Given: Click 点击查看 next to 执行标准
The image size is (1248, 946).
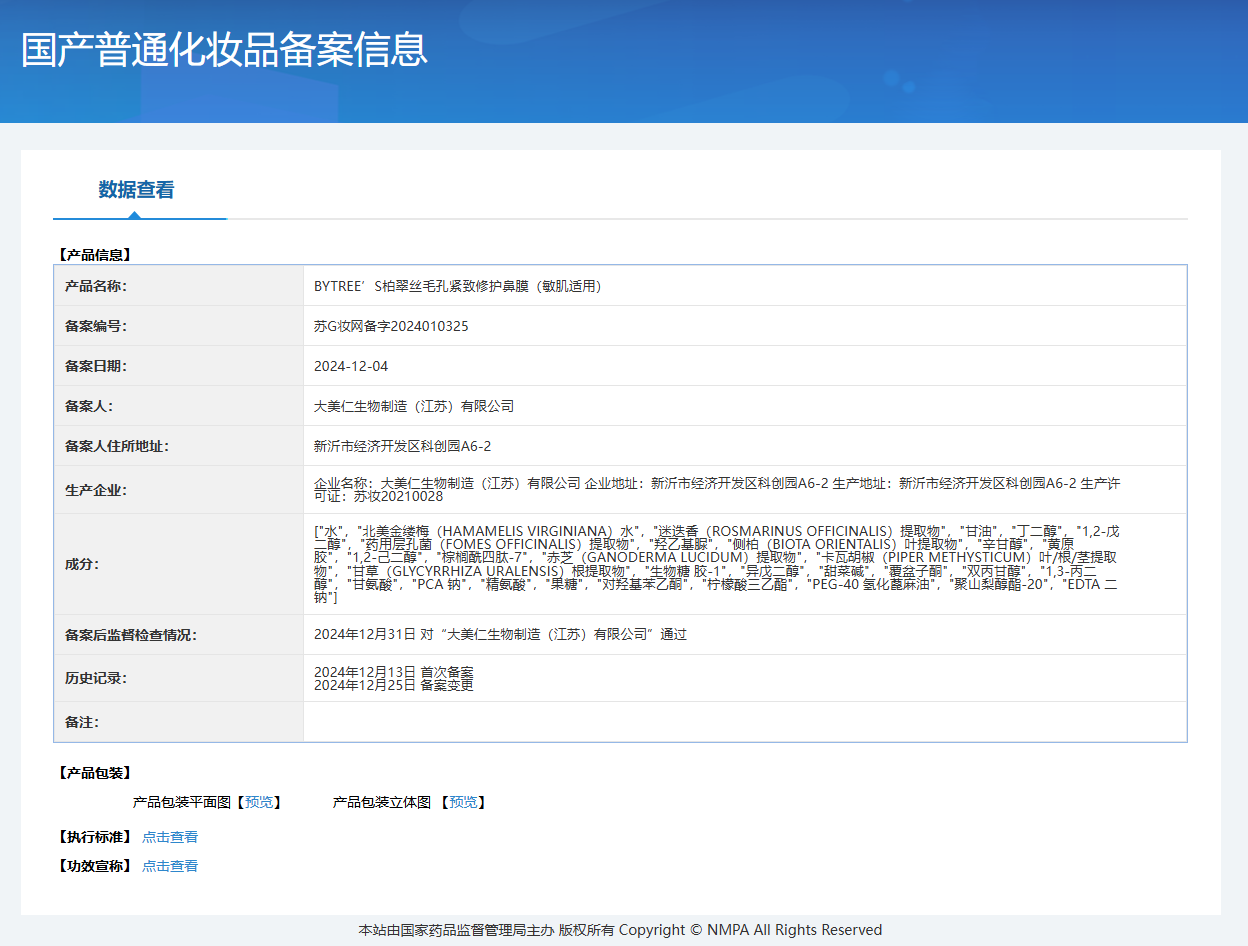Looking at the screenshot, I should click(170, 837).
